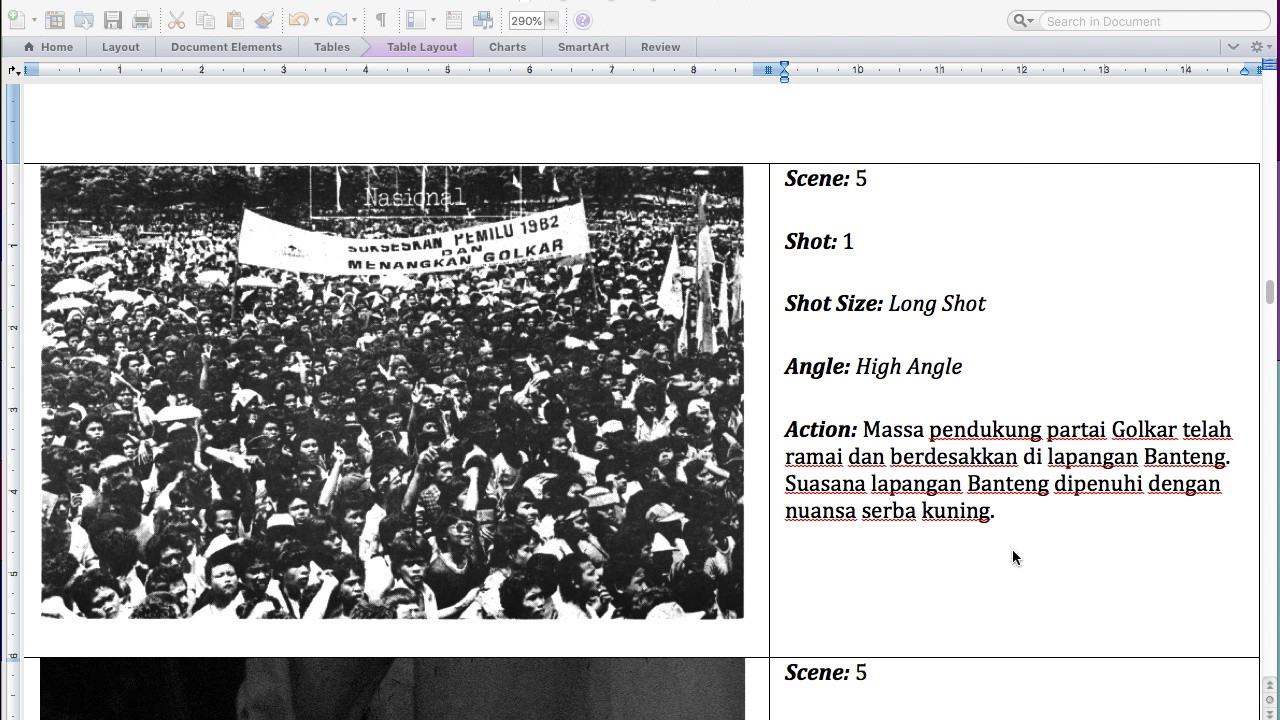
Task: Open the zoom percentage dropdown at 290%
Action: [x=551, y=20]
